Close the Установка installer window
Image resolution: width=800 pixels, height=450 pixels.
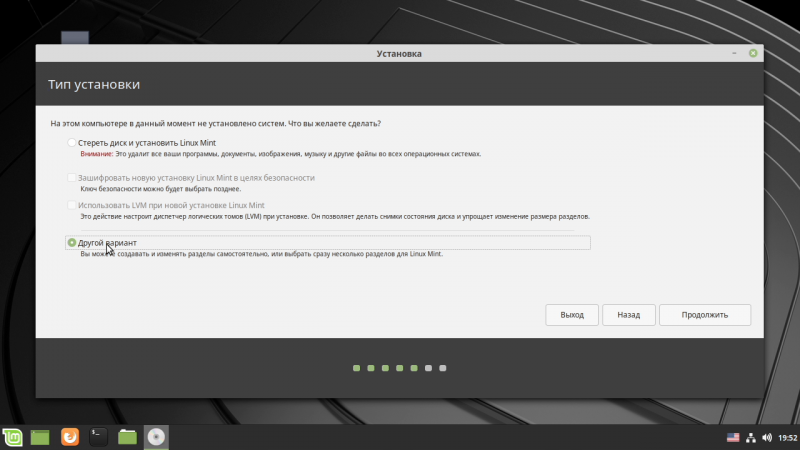753,53
